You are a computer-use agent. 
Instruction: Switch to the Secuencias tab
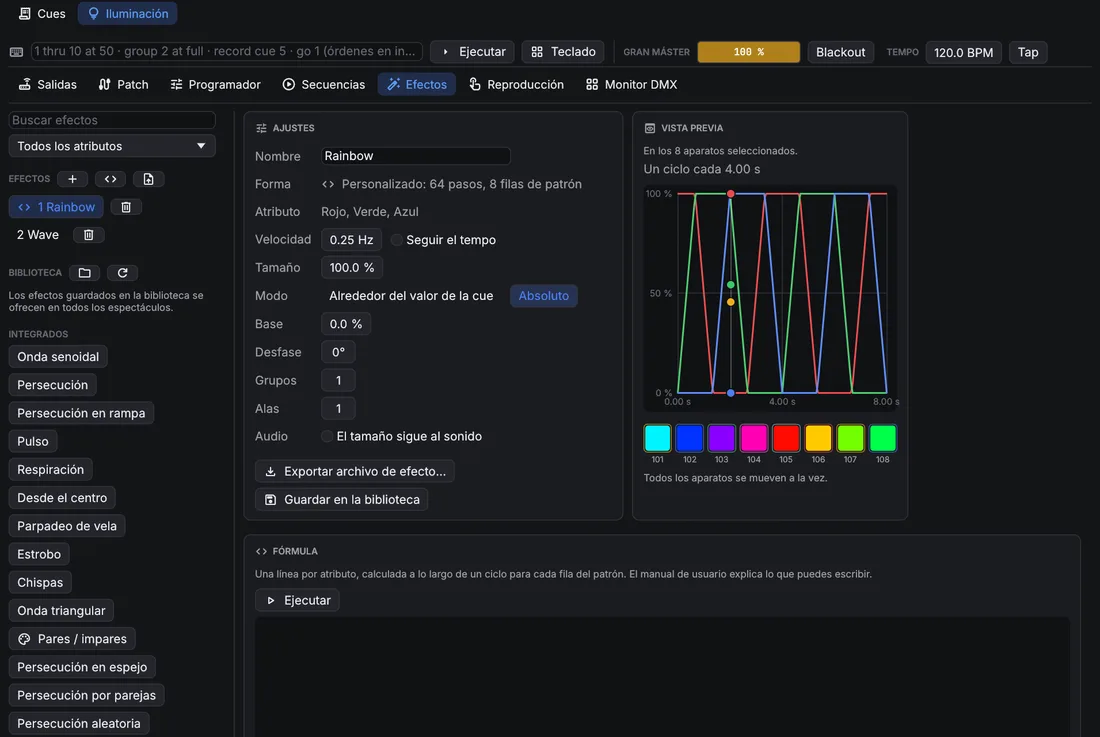(323, 84)
